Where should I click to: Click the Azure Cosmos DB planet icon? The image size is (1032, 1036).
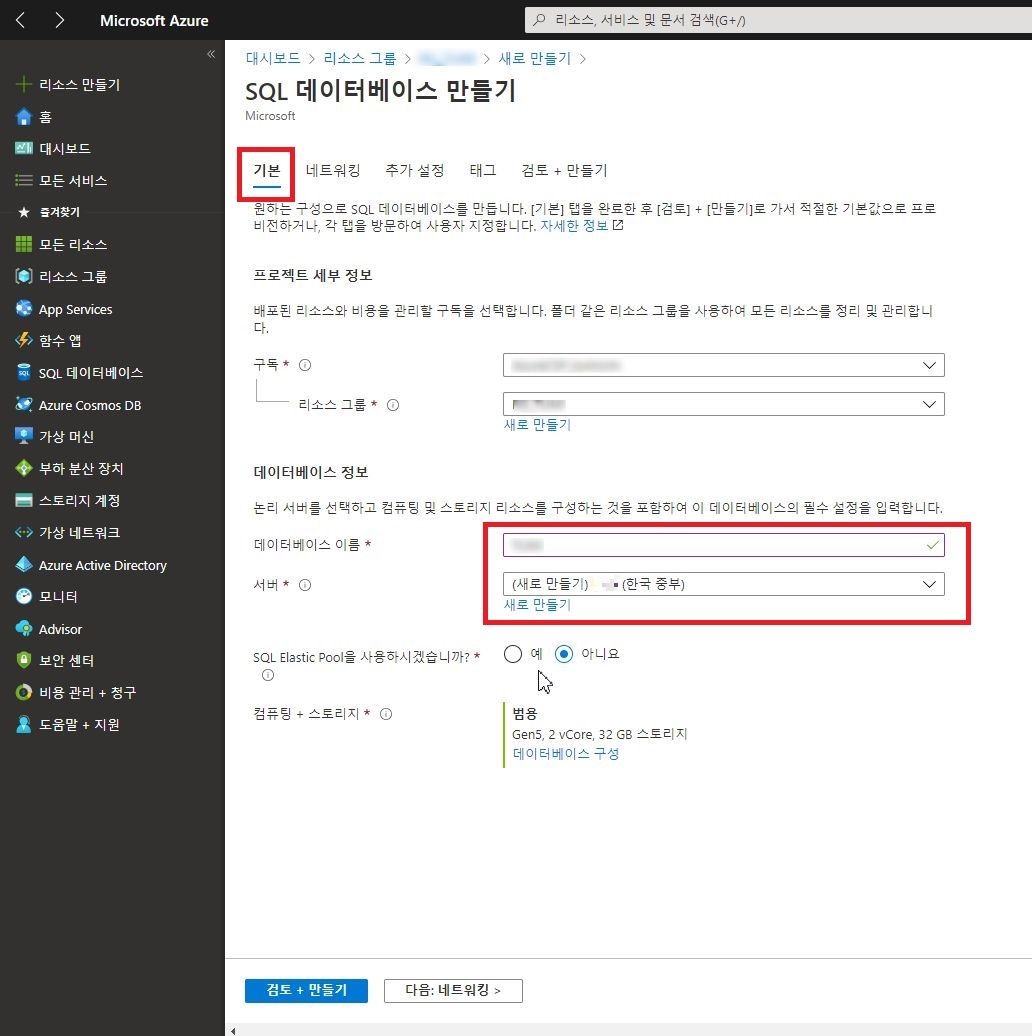coord(24,404)
